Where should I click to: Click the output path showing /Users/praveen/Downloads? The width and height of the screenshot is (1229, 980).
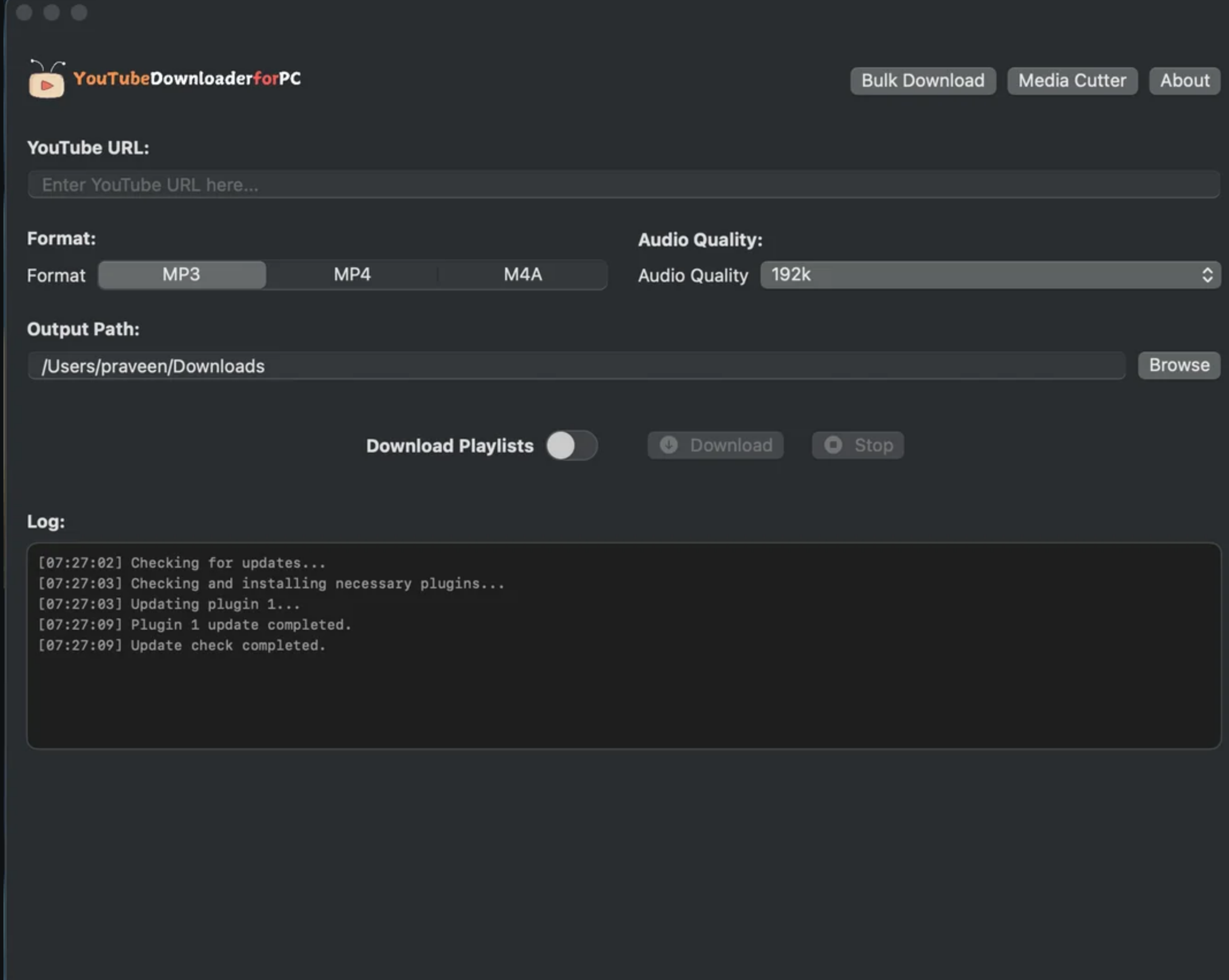(x=575, y=365)
